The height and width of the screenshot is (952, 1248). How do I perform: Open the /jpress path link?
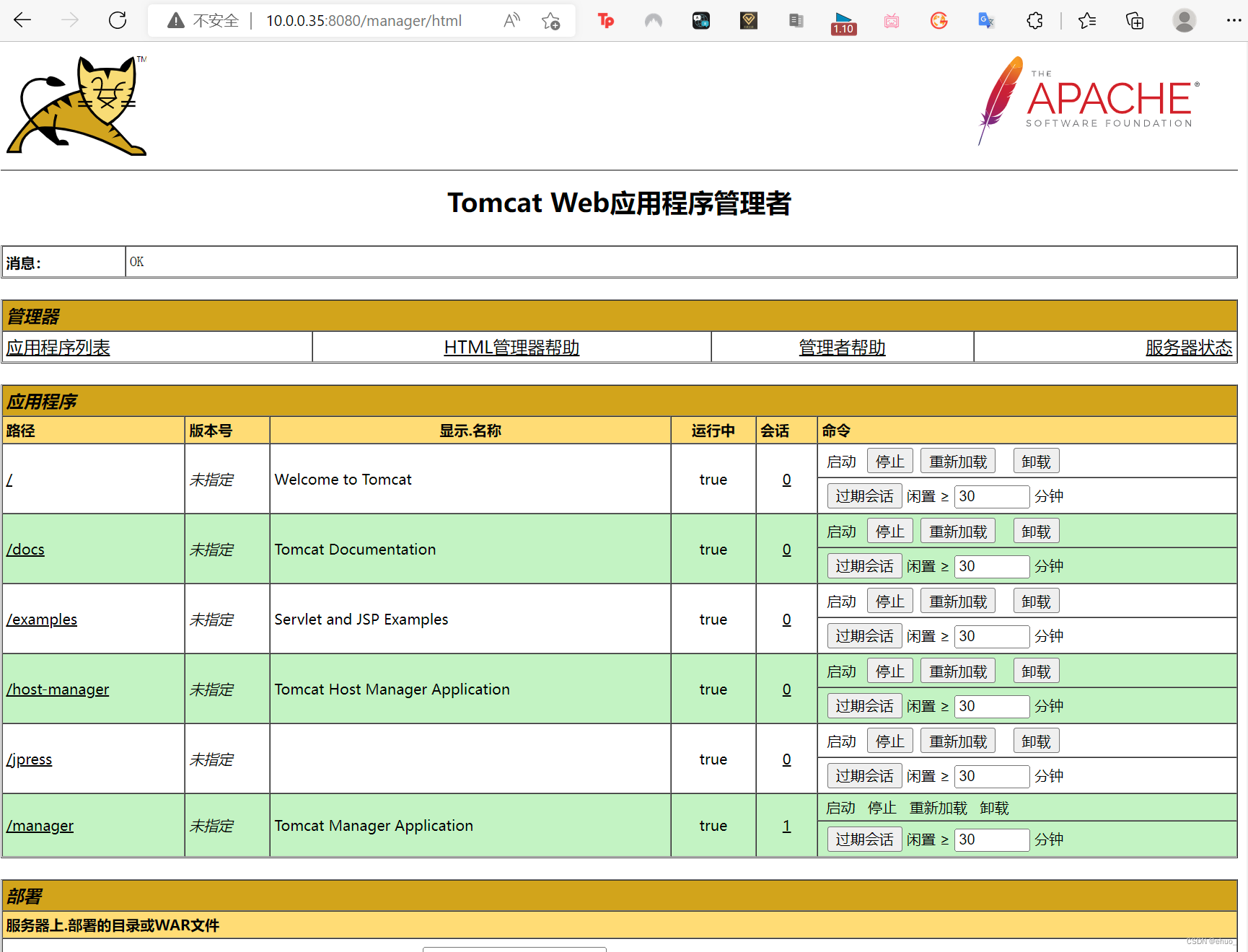tap(29, 759)
